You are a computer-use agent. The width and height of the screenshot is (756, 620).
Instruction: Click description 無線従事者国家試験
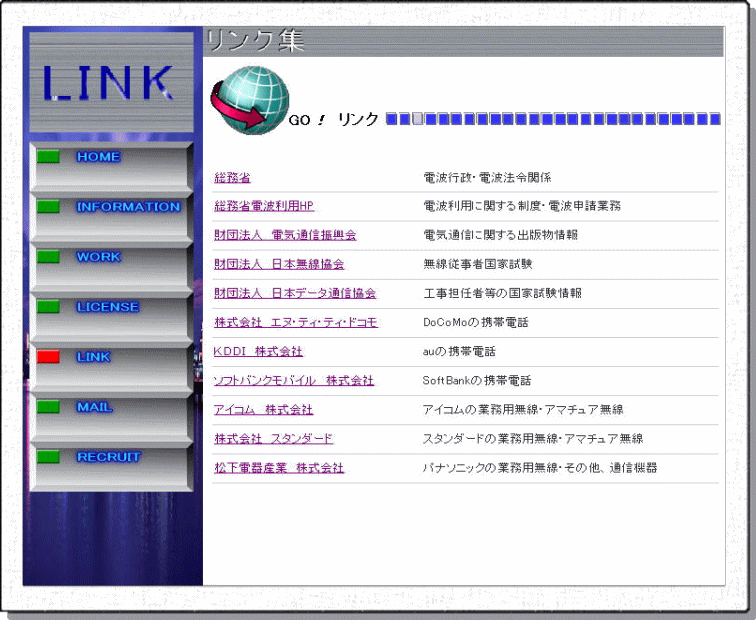pos(478,264)
